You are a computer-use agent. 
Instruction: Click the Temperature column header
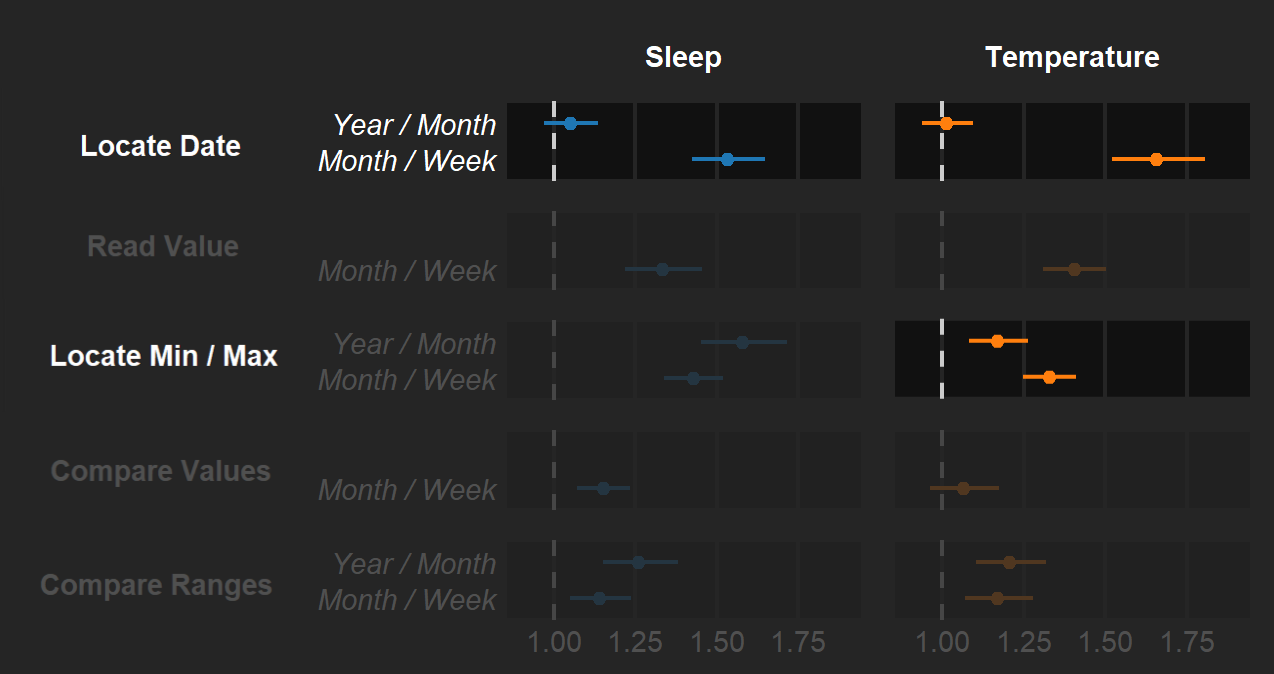click(1072, 57)
